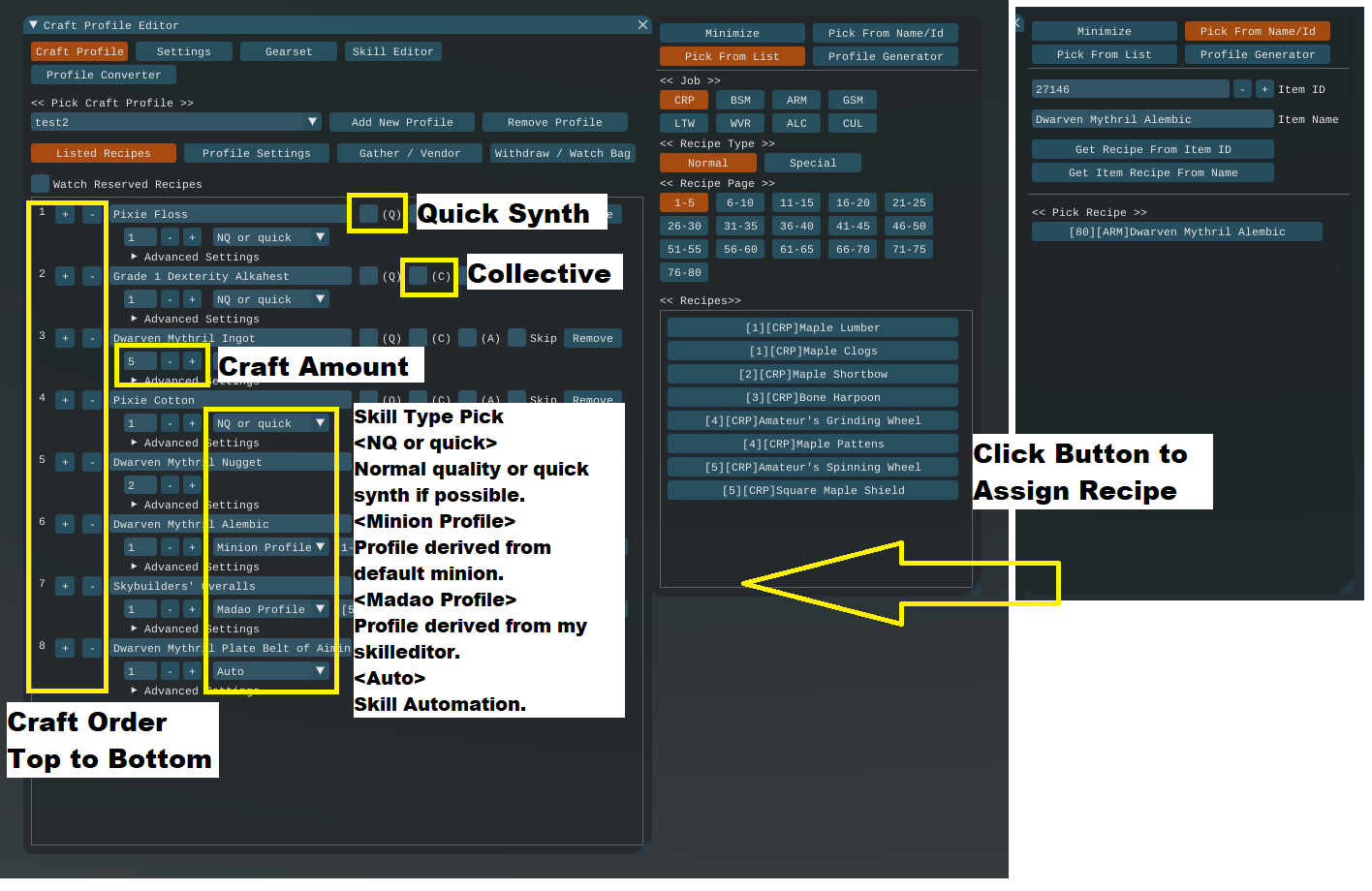Increase the Item ID value with plus

tap(1264, 89)
